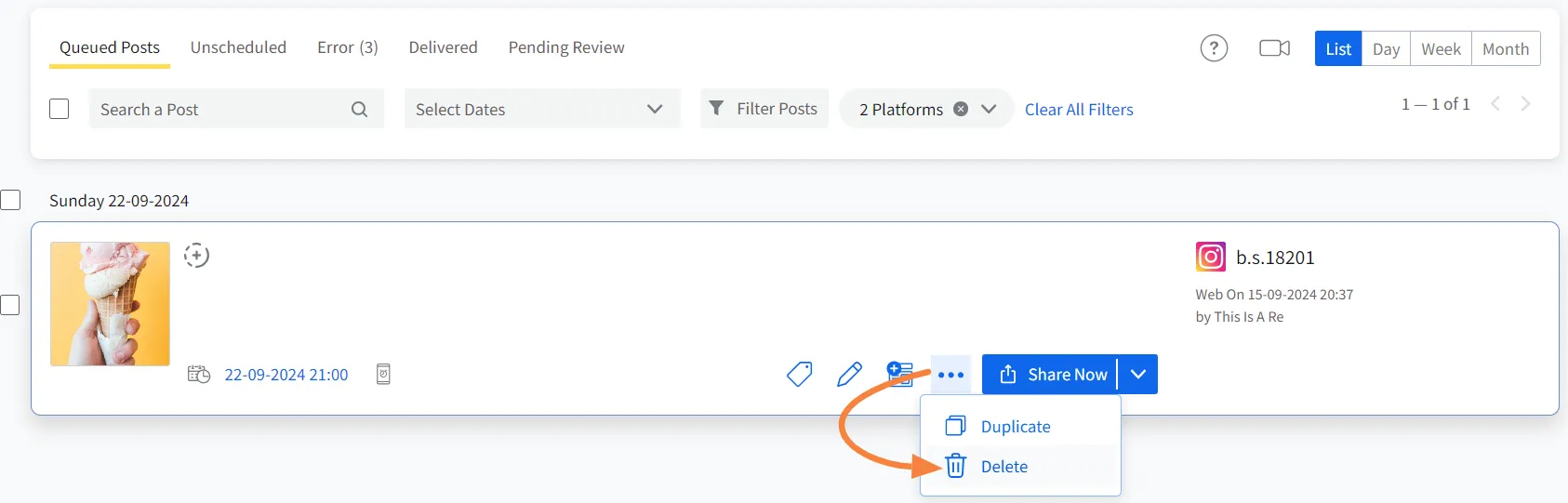
Task: Tick the select-all checkbox beside search
Action: 60,109
